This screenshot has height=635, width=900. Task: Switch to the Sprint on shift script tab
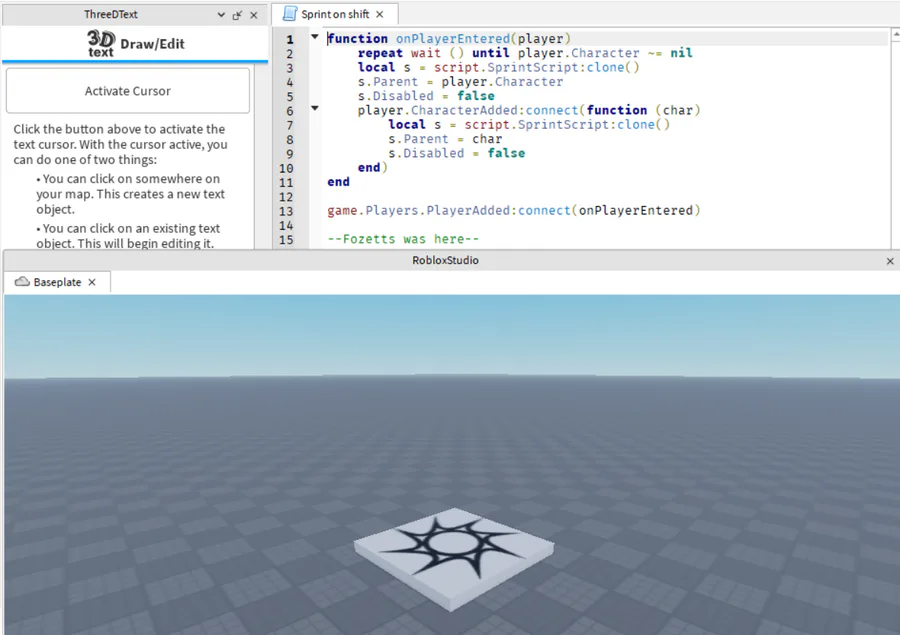pyautogui.click(x=335, y=14)
